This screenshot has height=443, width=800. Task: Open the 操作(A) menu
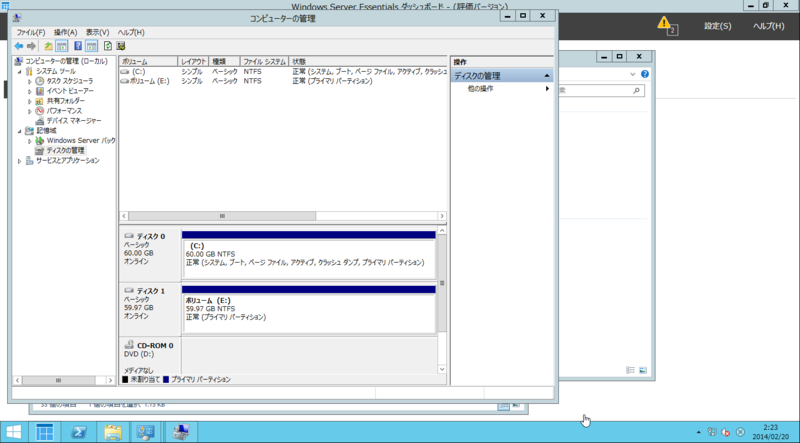65,32
